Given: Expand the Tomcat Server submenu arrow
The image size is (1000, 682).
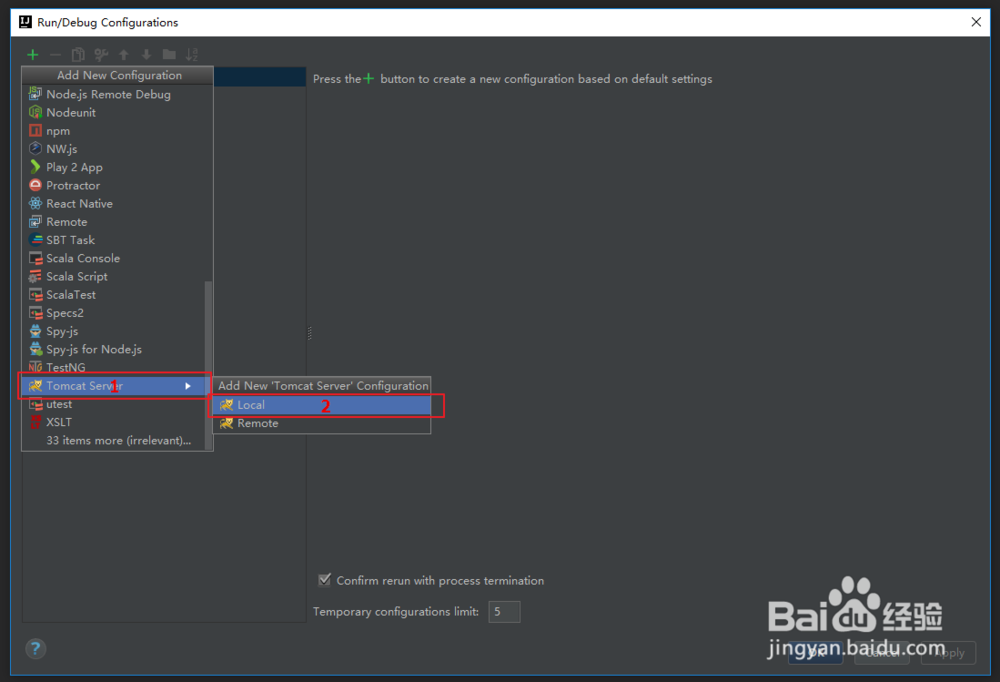Looking at the screenshot, I should [x=188, y=386].
